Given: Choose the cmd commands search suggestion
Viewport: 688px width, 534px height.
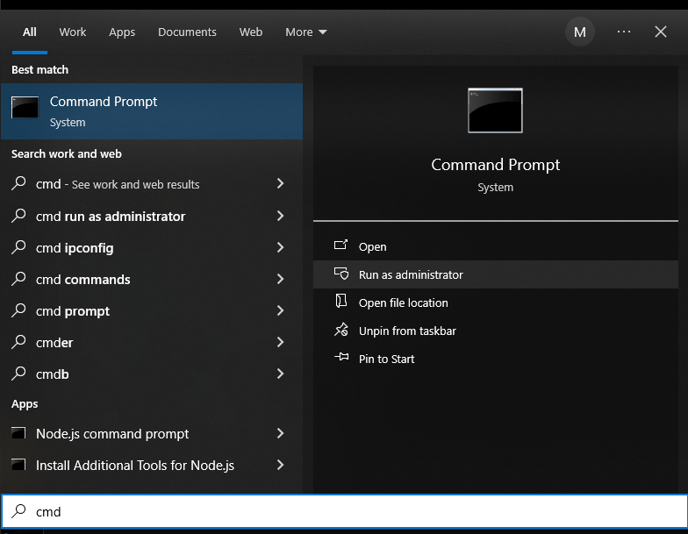Looking at the screenshot, I should (152, 279).
